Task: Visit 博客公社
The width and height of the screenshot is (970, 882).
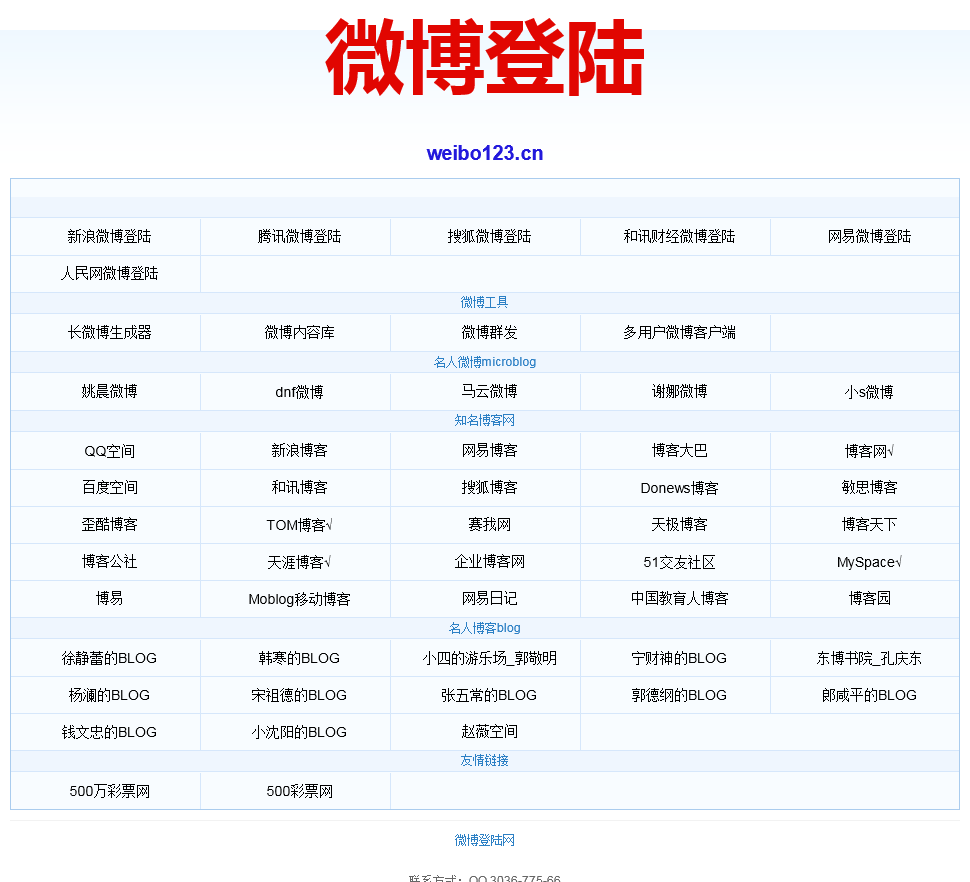Action: click(x=109, y=562)
